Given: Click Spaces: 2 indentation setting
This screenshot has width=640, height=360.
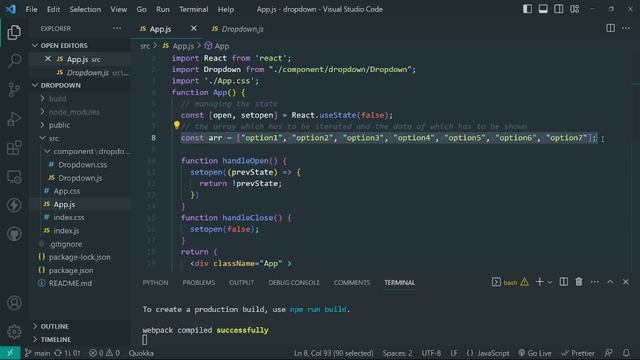Looking at the screenshot, I should pyautogui.click(x=397, y=353).
